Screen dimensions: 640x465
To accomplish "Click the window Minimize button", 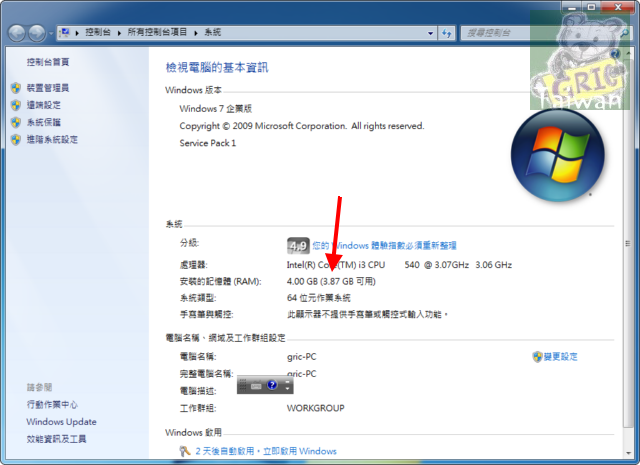I will 571,7.
